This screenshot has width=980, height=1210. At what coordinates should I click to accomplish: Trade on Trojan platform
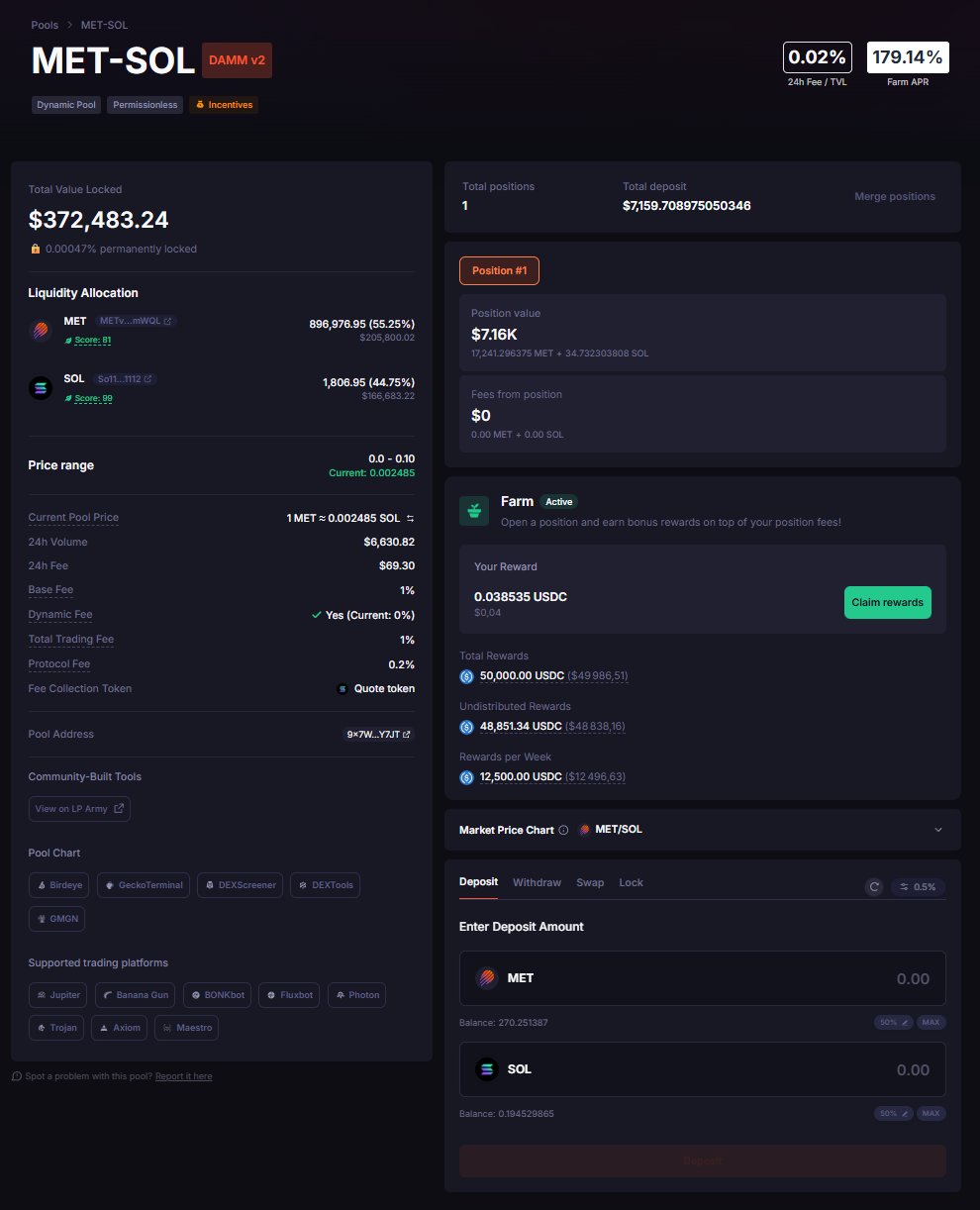(56, 1028)
